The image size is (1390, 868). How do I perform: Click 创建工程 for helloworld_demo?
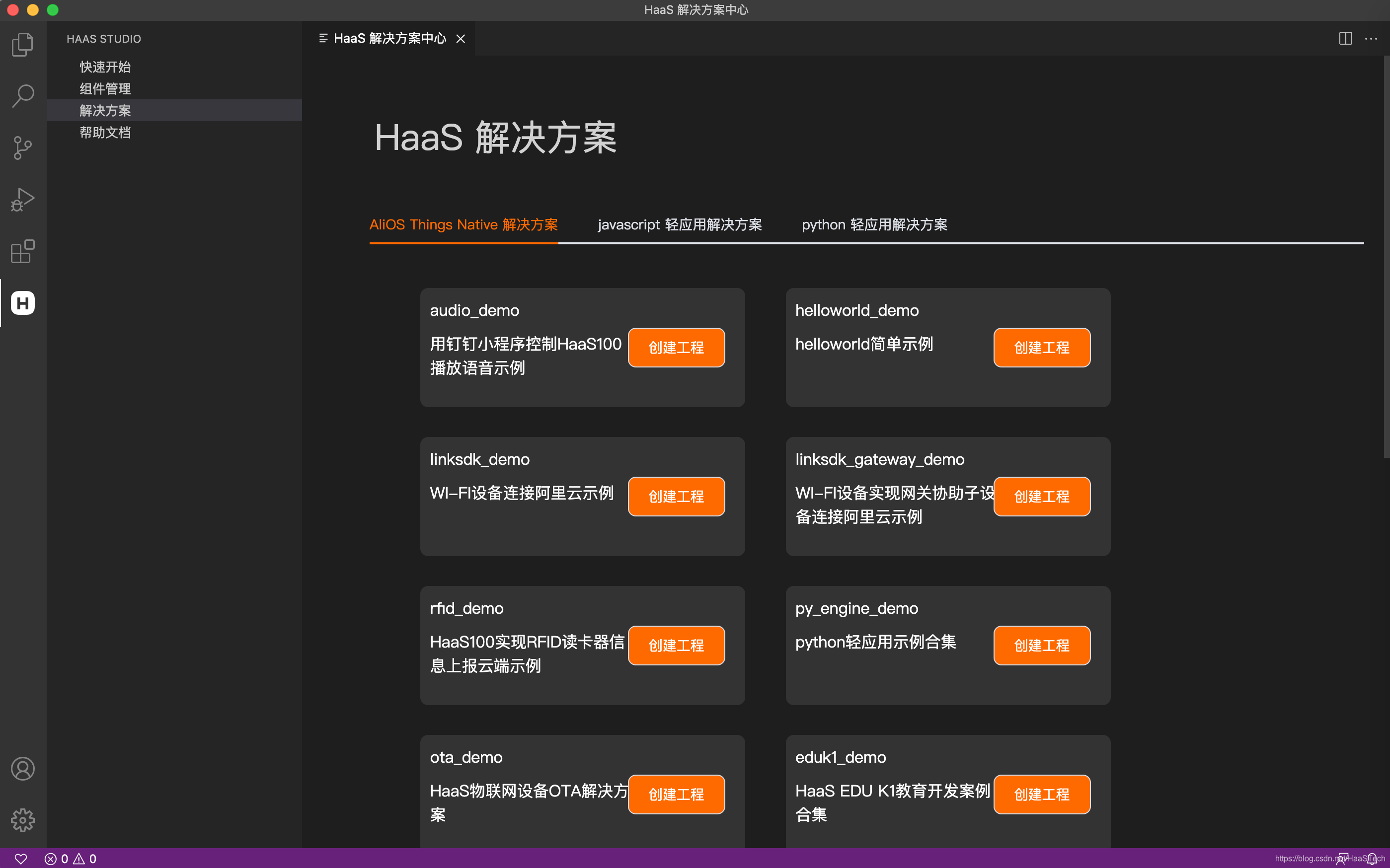coord(1041,347)
